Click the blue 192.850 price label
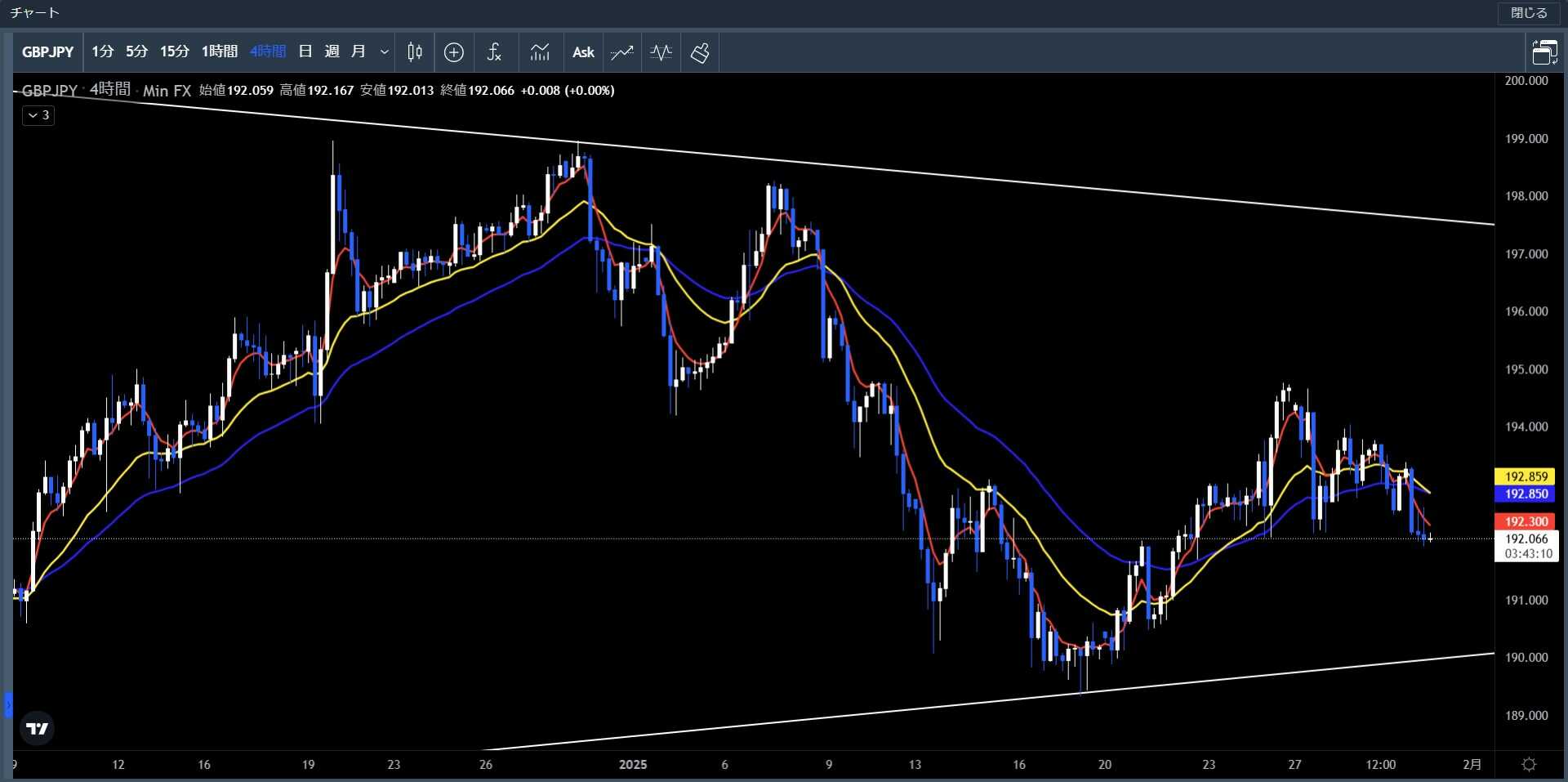Image resolution: width=1568 pixels, height=782 pixels. coord(1526,494)
